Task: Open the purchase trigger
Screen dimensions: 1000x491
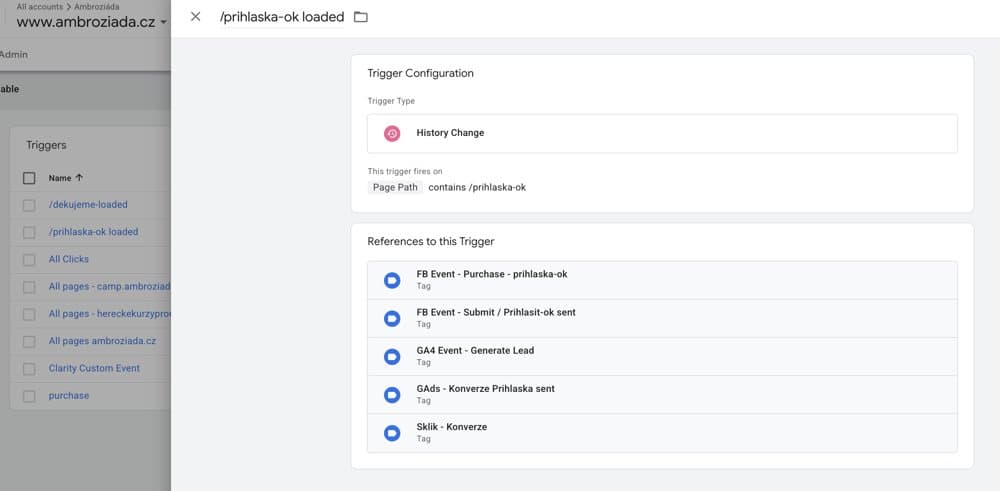Action: [x=69, y=396]
